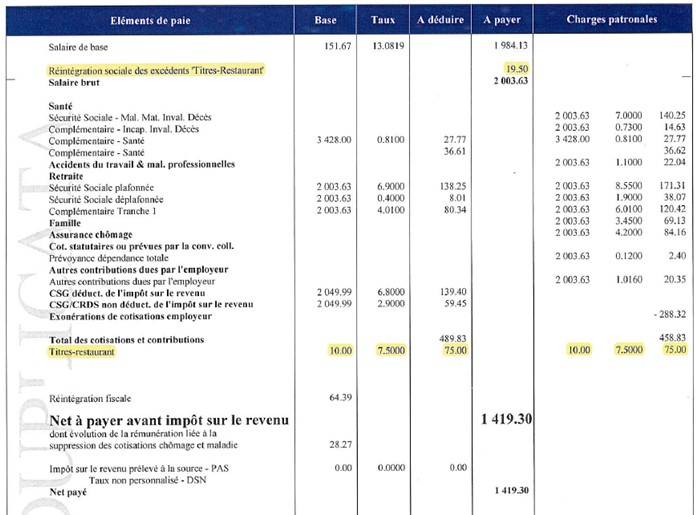696x515 pixels.
Task: Select the bold gross salary amount 2 003.63
Action: [x=510, y=81]
